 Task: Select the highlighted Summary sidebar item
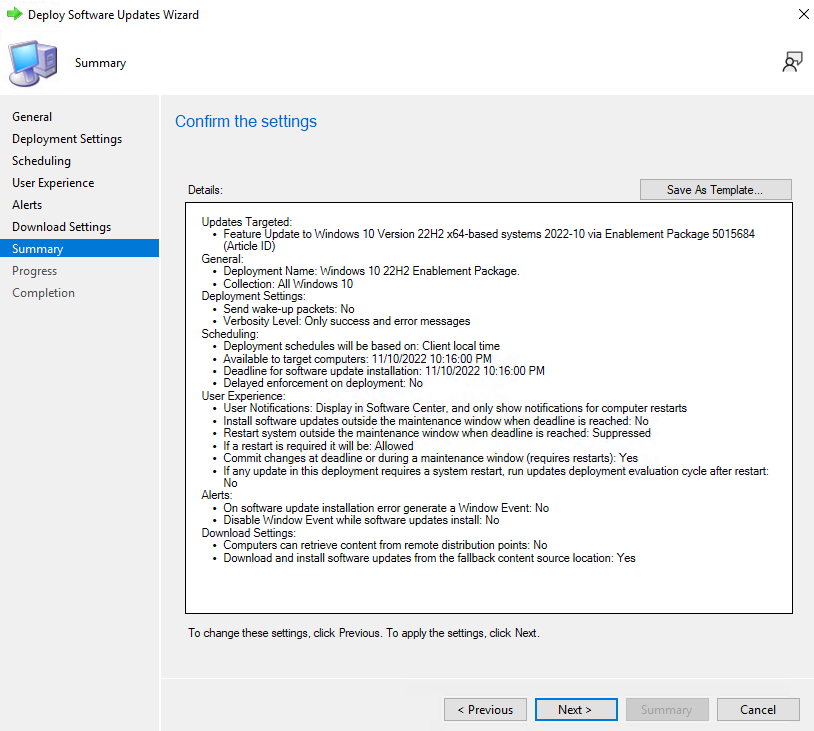pos(79,249)
